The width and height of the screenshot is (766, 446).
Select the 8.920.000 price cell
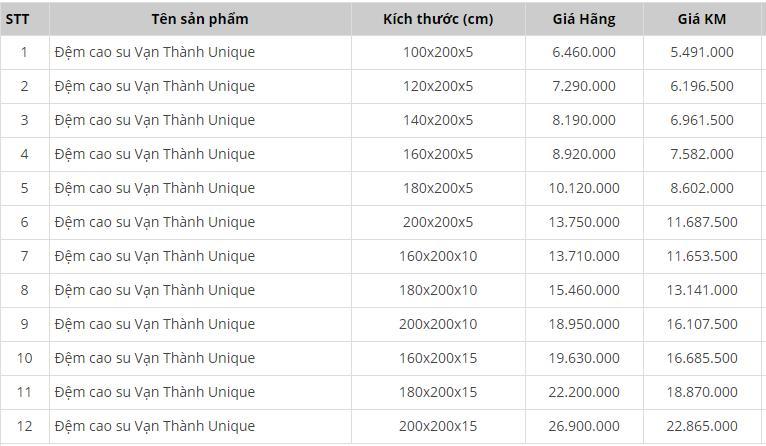click(584, 154)
